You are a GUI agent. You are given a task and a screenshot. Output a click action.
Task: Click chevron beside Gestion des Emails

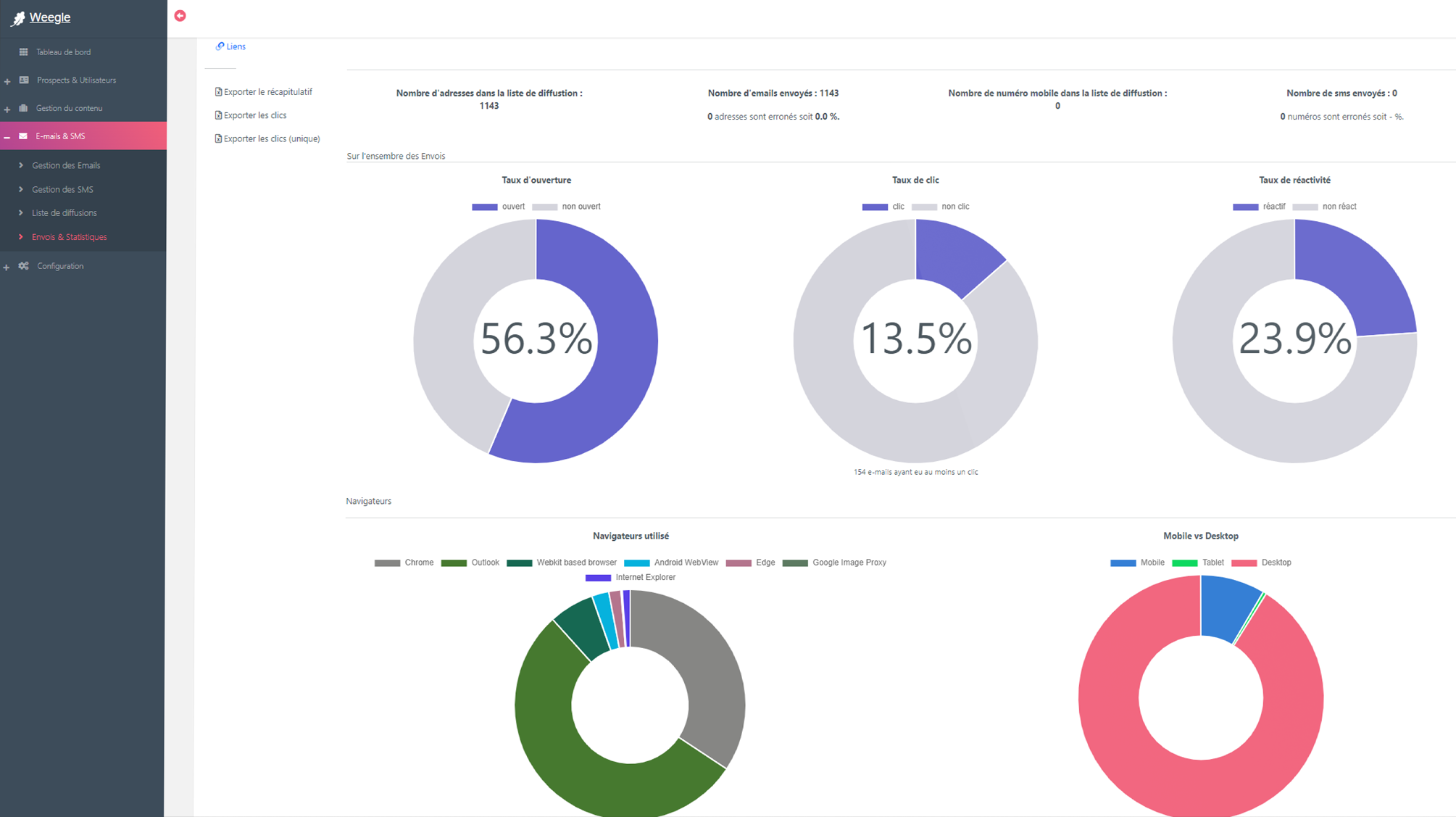(x=21, y=165)
